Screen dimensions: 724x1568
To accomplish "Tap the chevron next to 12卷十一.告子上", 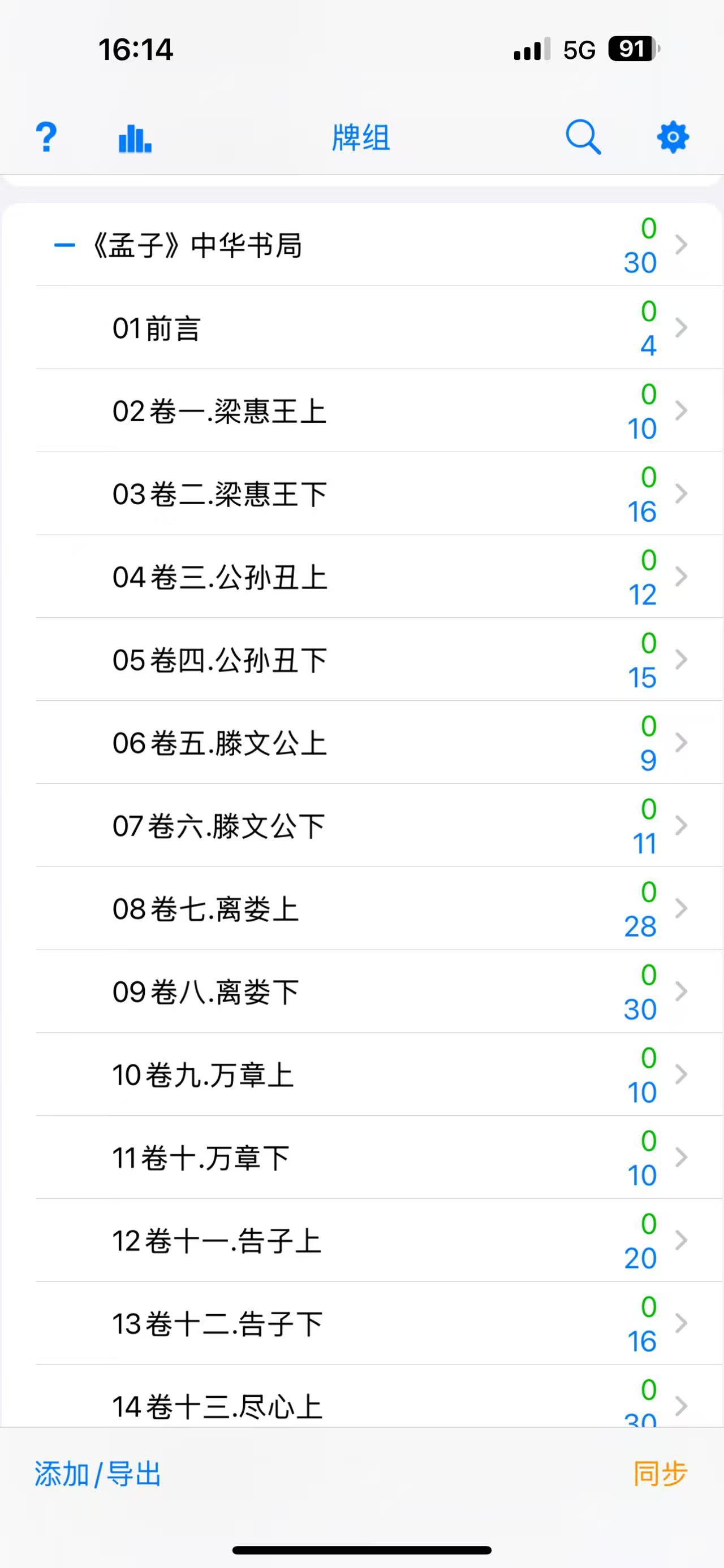I will (x=682, y=1241).
